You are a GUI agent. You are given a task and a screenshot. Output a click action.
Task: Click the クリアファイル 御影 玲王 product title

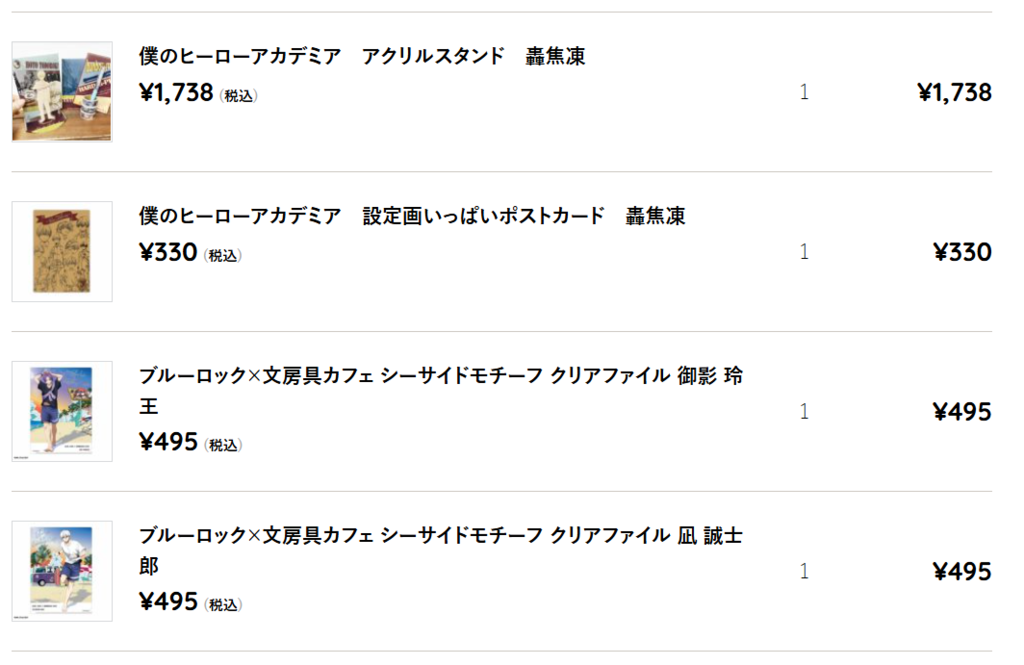441,391
